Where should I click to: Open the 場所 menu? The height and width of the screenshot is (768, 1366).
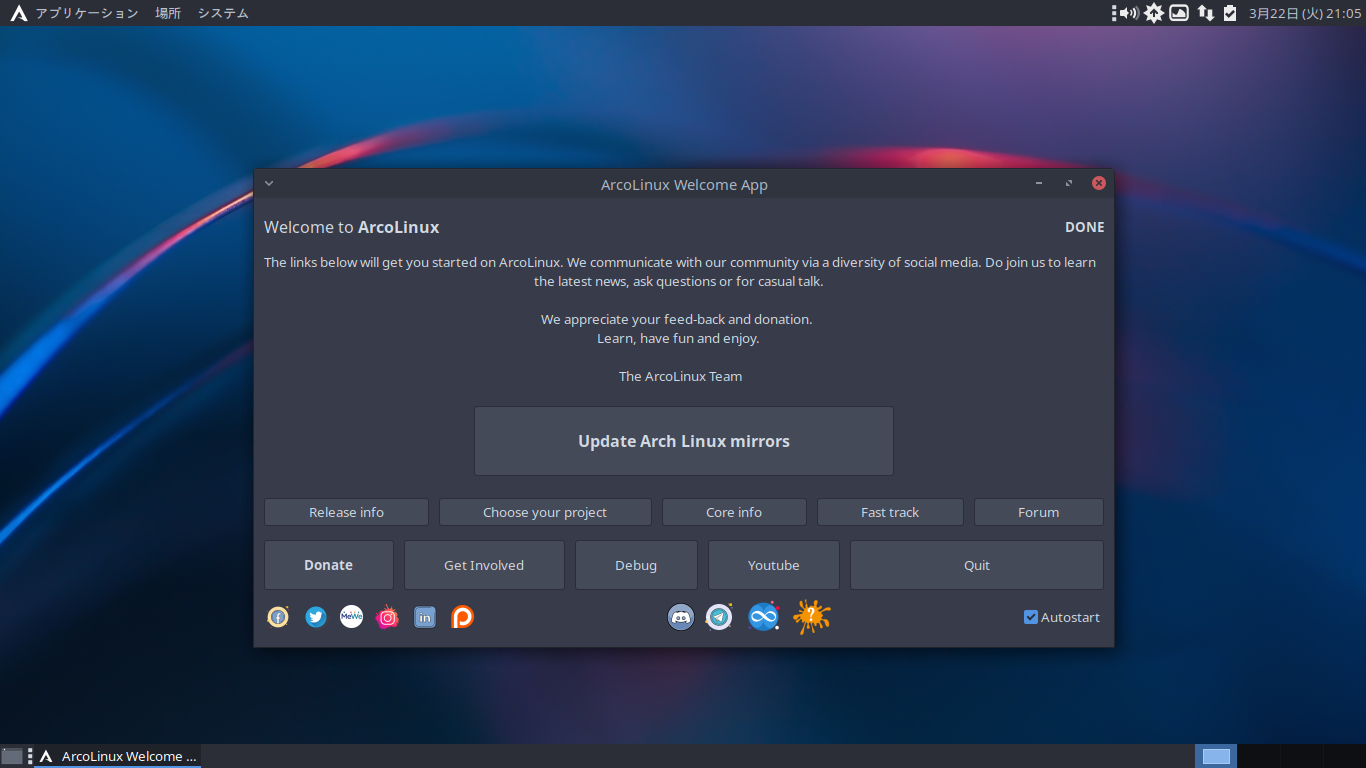click(x=168, y=13)
